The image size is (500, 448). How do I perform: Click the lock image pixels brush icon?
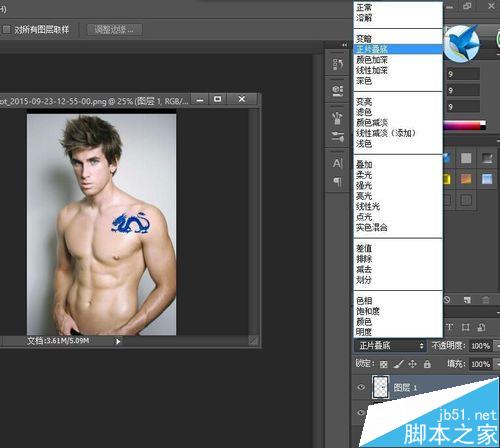pyautogui.click(x=398, y=364)
